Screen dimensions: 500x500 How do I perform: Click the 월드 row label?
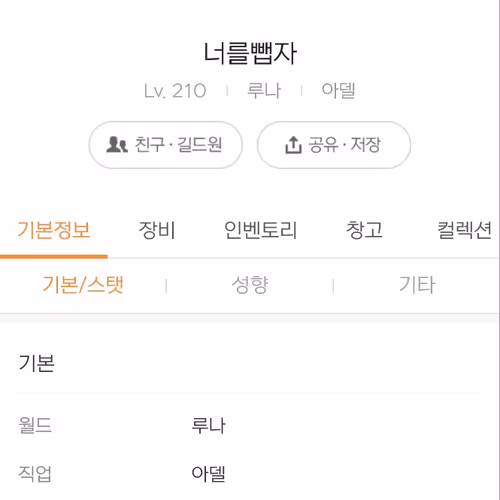click(x=35, y=425)
